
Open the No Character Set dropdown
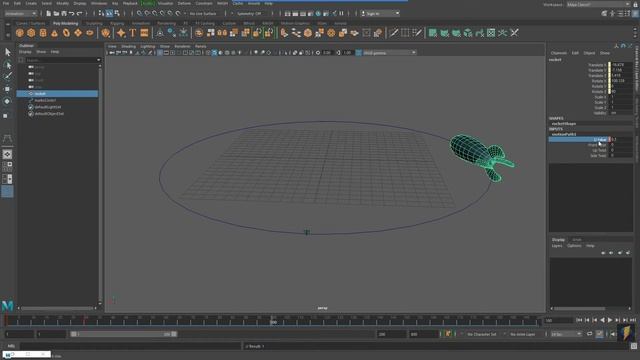(481, 334)
